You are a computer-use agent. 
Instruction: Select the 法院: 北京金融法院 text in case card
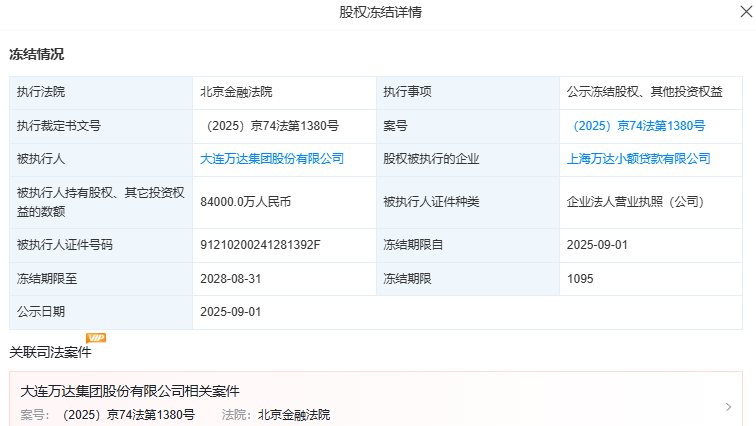click(x=276, y=414)
